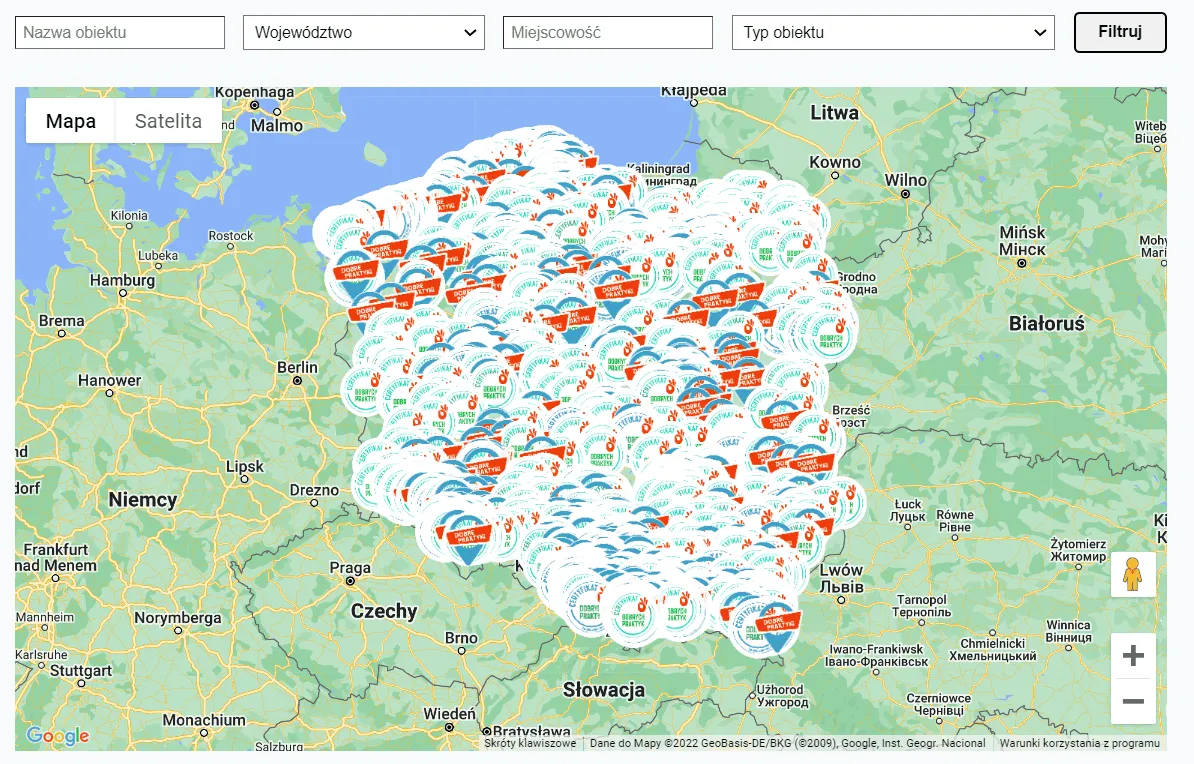Expand the Typ obiektu dropdown
Image resolution: width=1194 pixels, height=764 pixels.
pyautogui.click(x=893, y=31)
